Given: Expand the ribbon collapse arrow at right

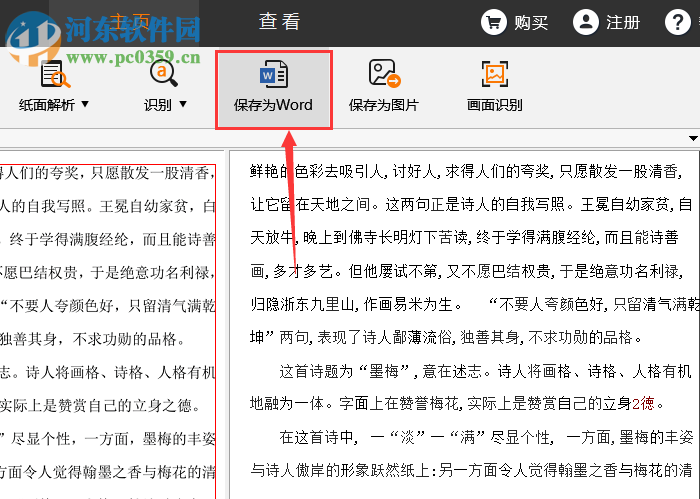Looking at the screenshot, I should point(693,138).
